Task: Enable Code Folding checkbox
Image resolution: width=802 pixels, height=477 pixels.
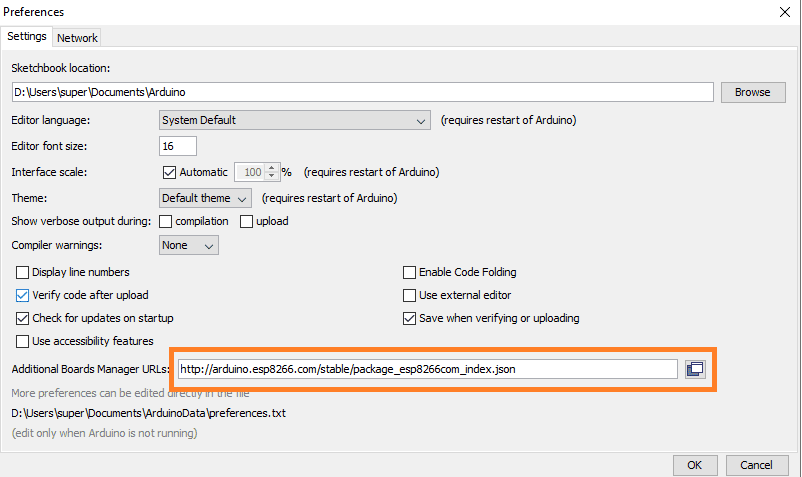Action: tap(409, 272)
